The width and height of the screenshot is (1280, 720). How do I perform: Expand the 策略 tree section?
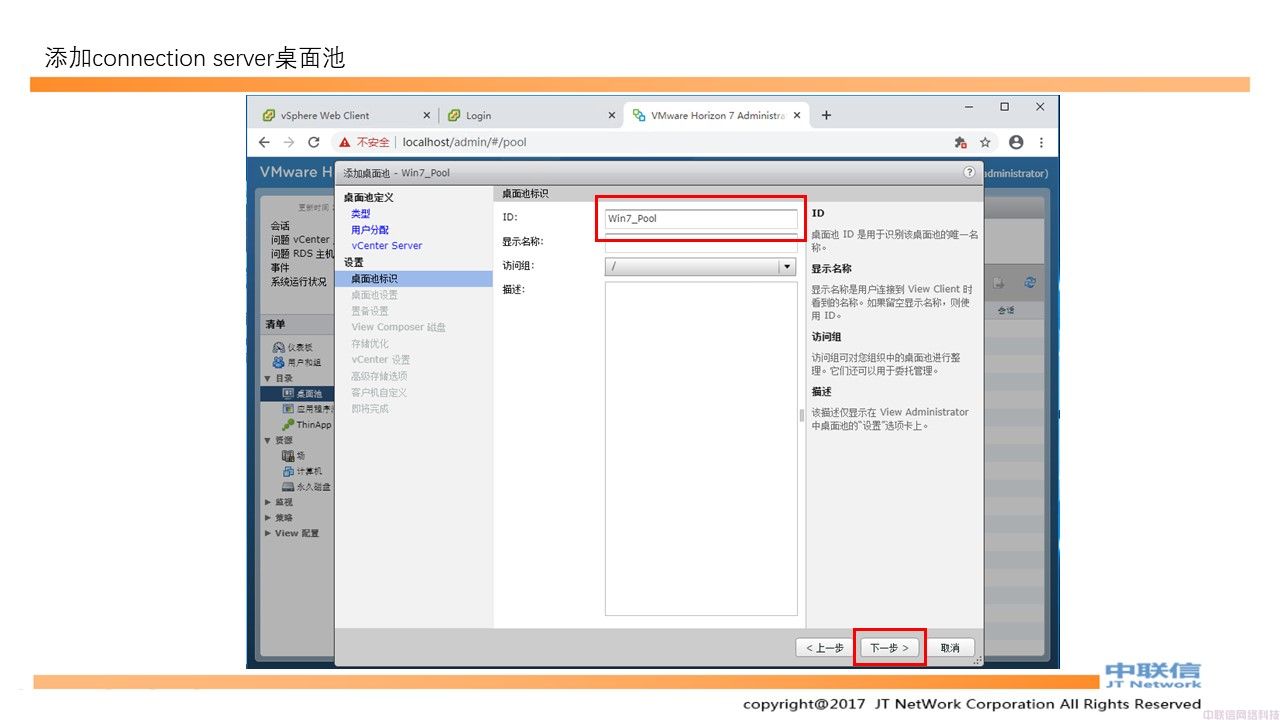tap(267, 518)
